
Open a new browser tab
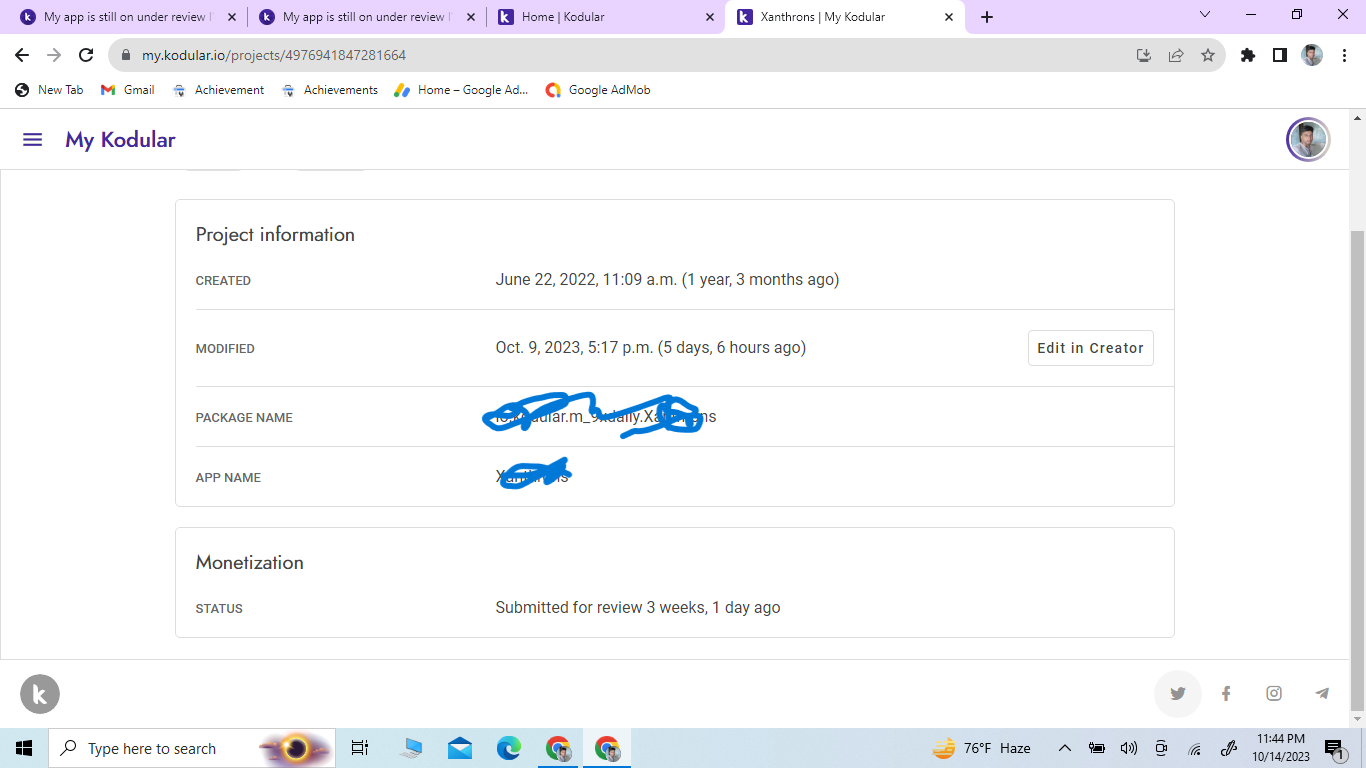987,17
